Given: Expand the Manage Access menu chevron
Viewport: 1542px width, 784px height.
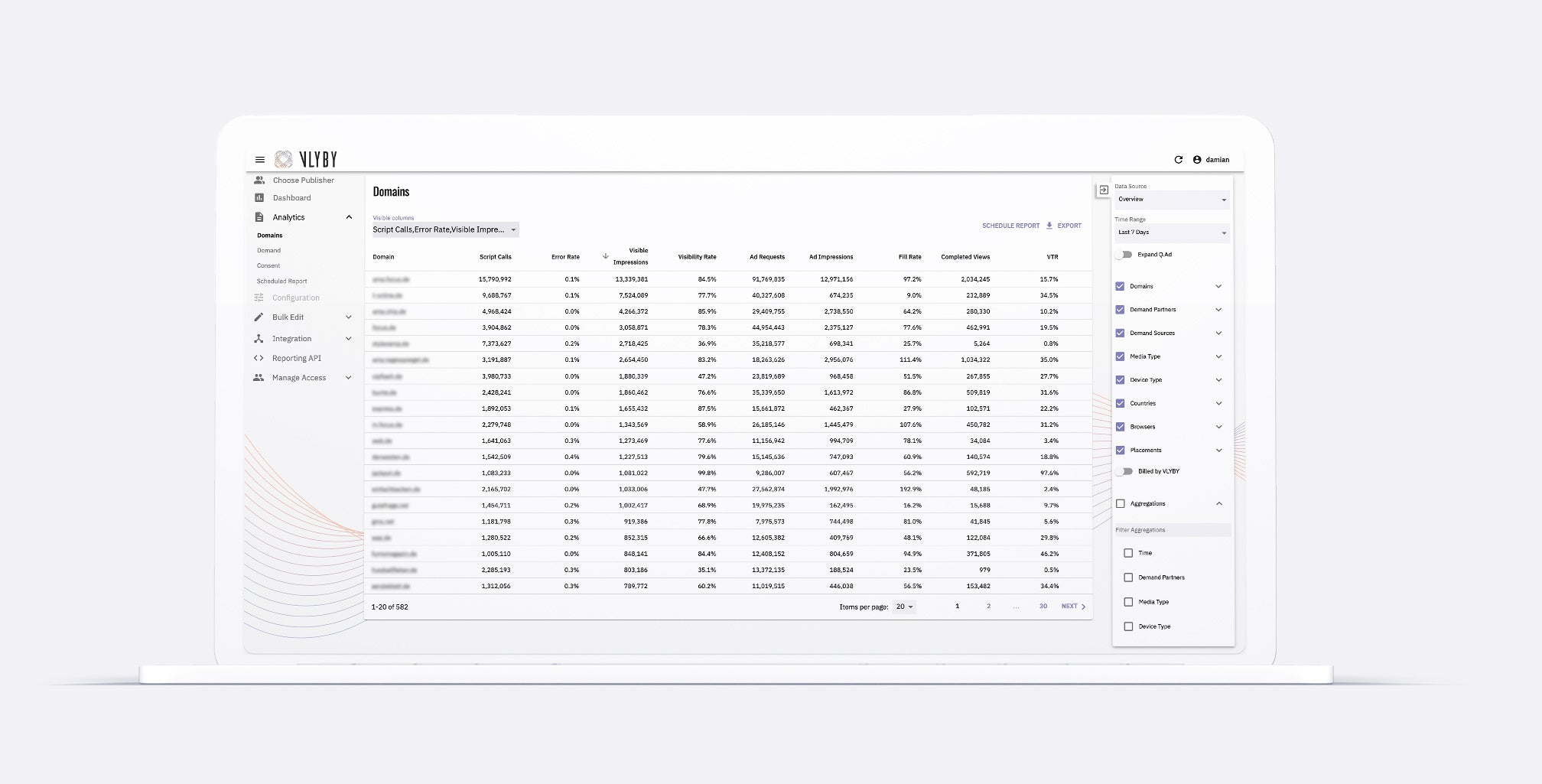Looking at the screenshot, I should (349, 378).
